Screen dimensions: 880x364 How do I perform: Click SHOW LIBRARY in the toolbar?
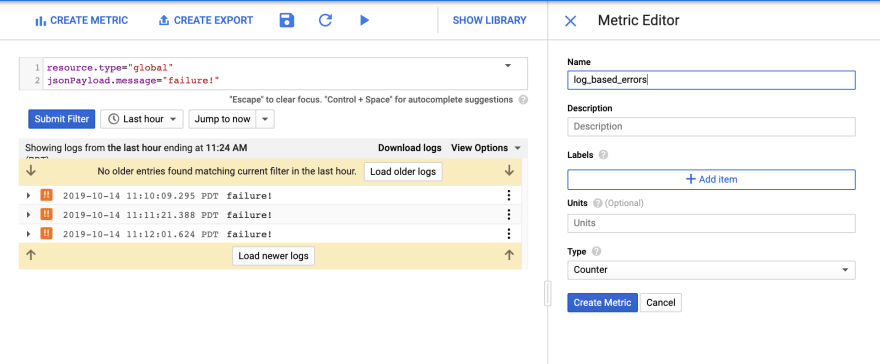(489, 21)
